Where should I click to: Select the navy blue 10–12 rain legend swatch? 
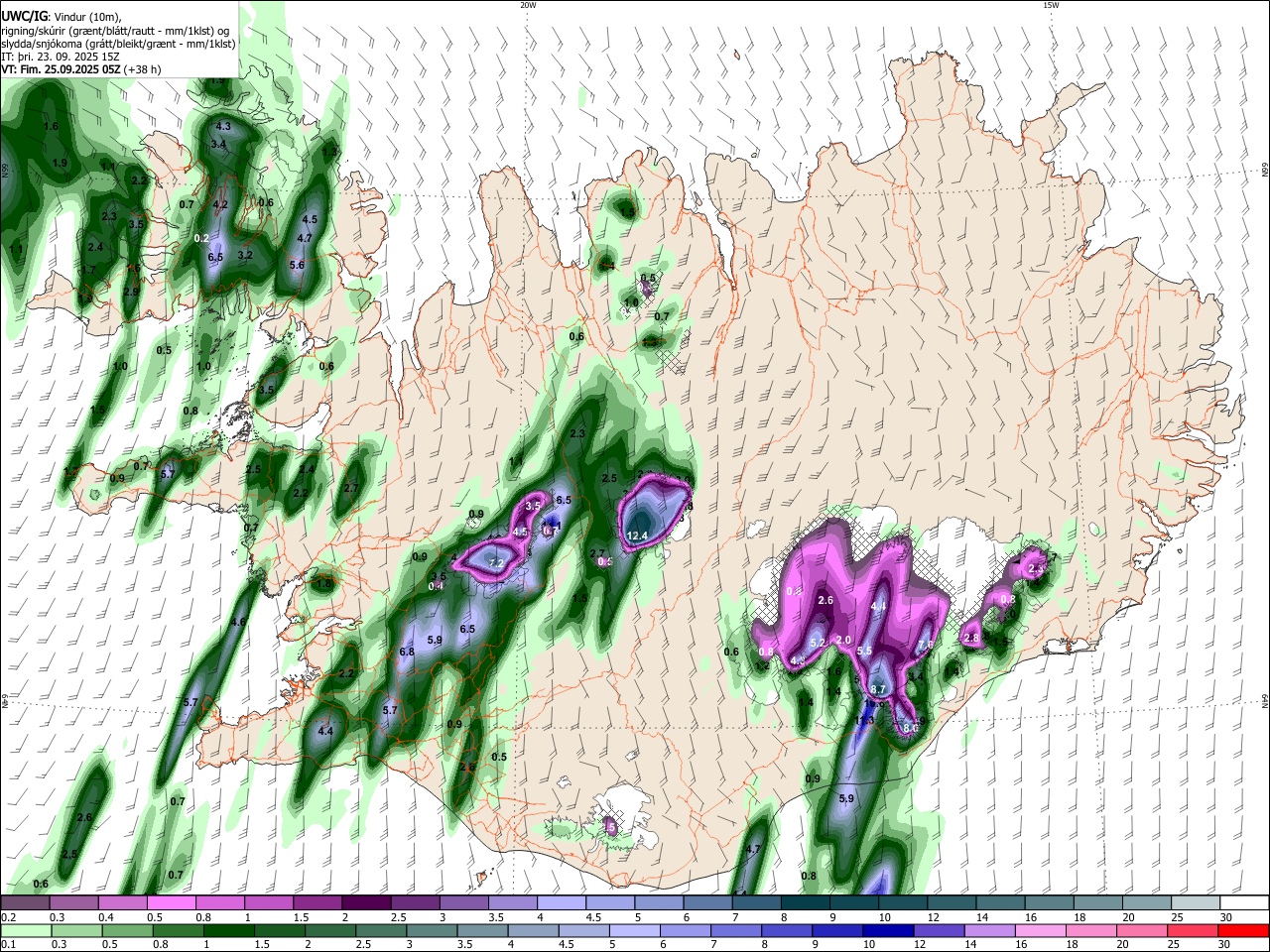click(887, 930)
